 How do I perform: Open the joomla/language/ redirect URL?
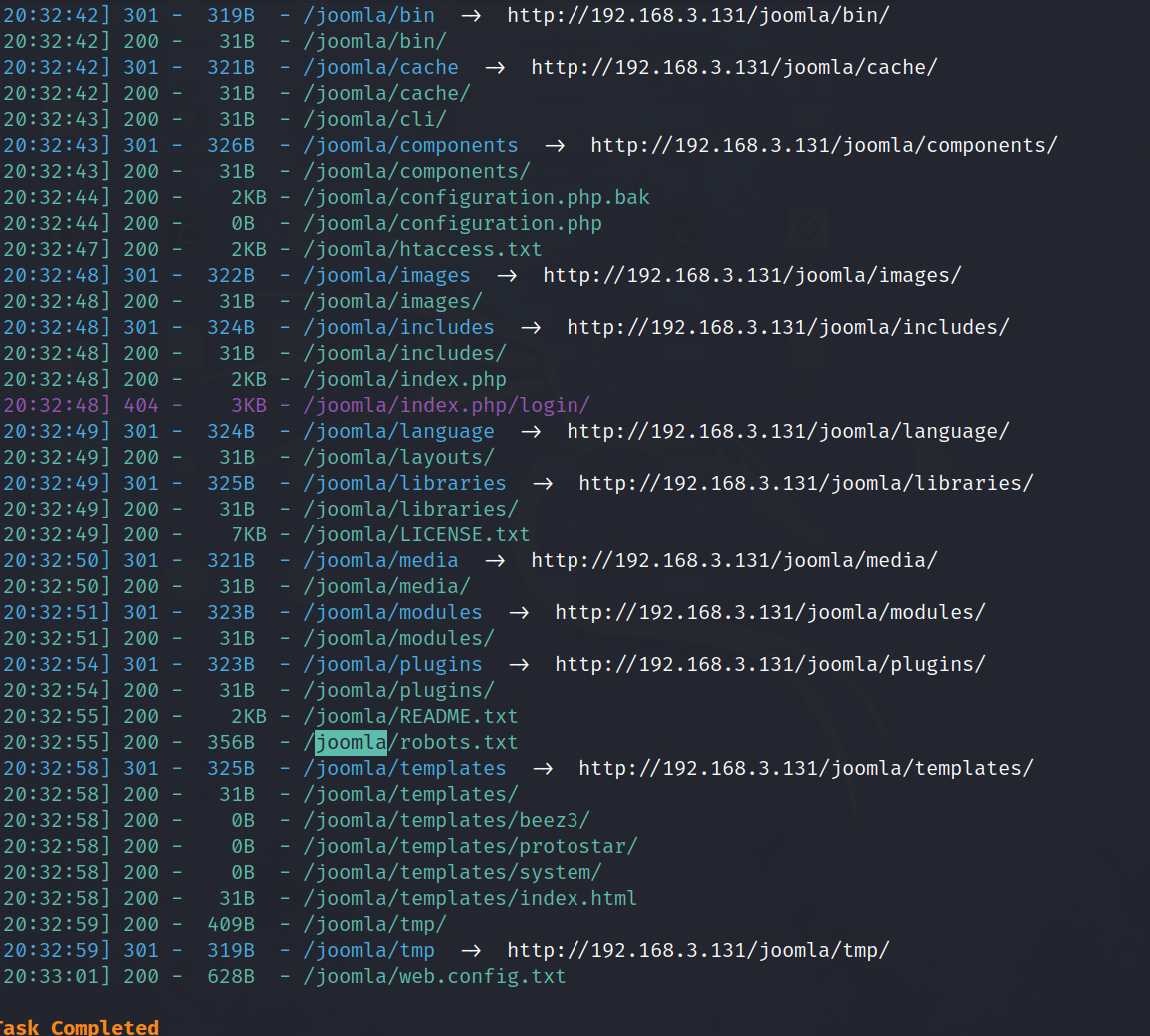(787, 431)
